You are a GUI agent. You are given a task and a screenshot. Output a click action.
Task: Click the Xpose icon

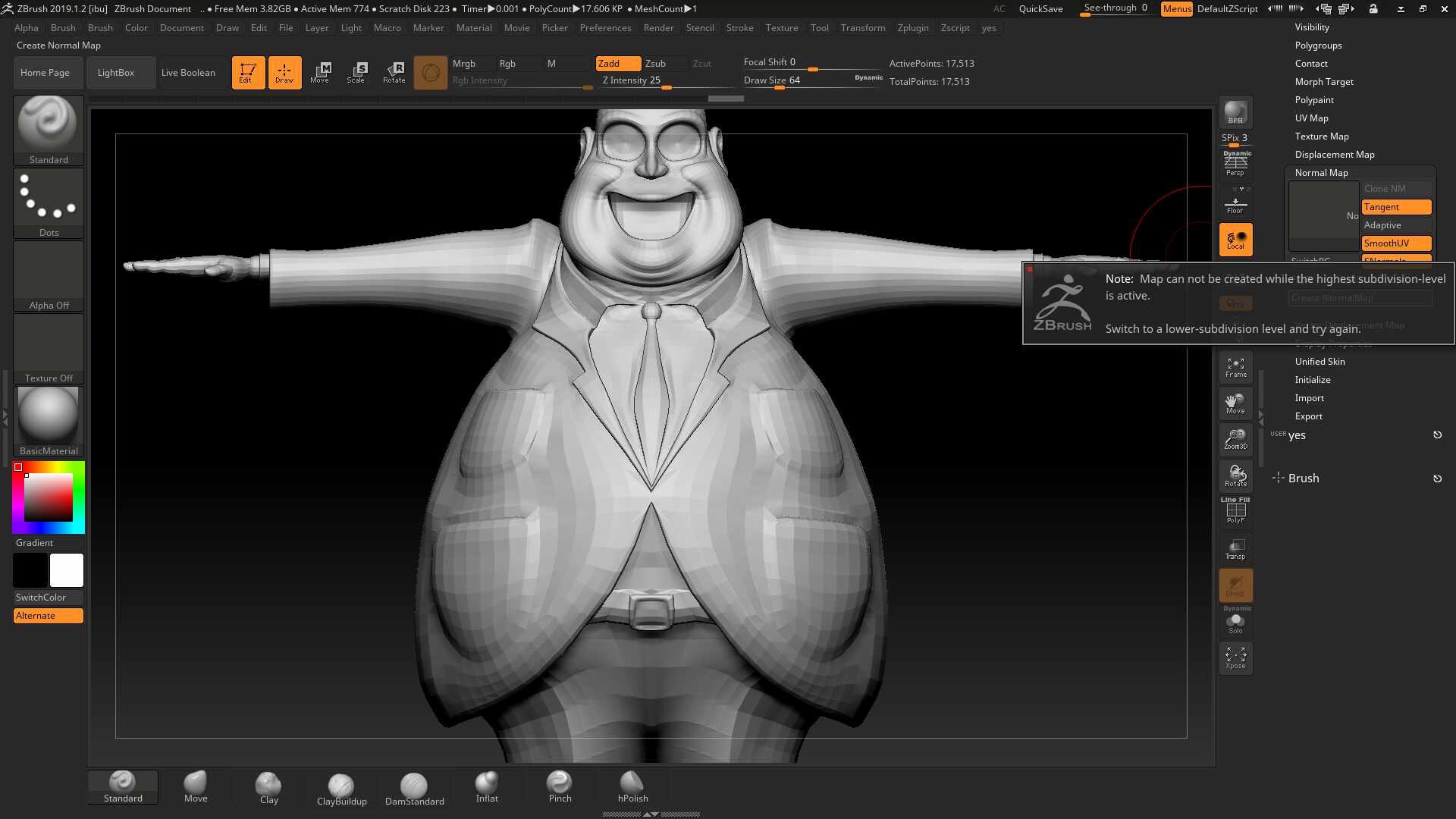point(1235,657)
